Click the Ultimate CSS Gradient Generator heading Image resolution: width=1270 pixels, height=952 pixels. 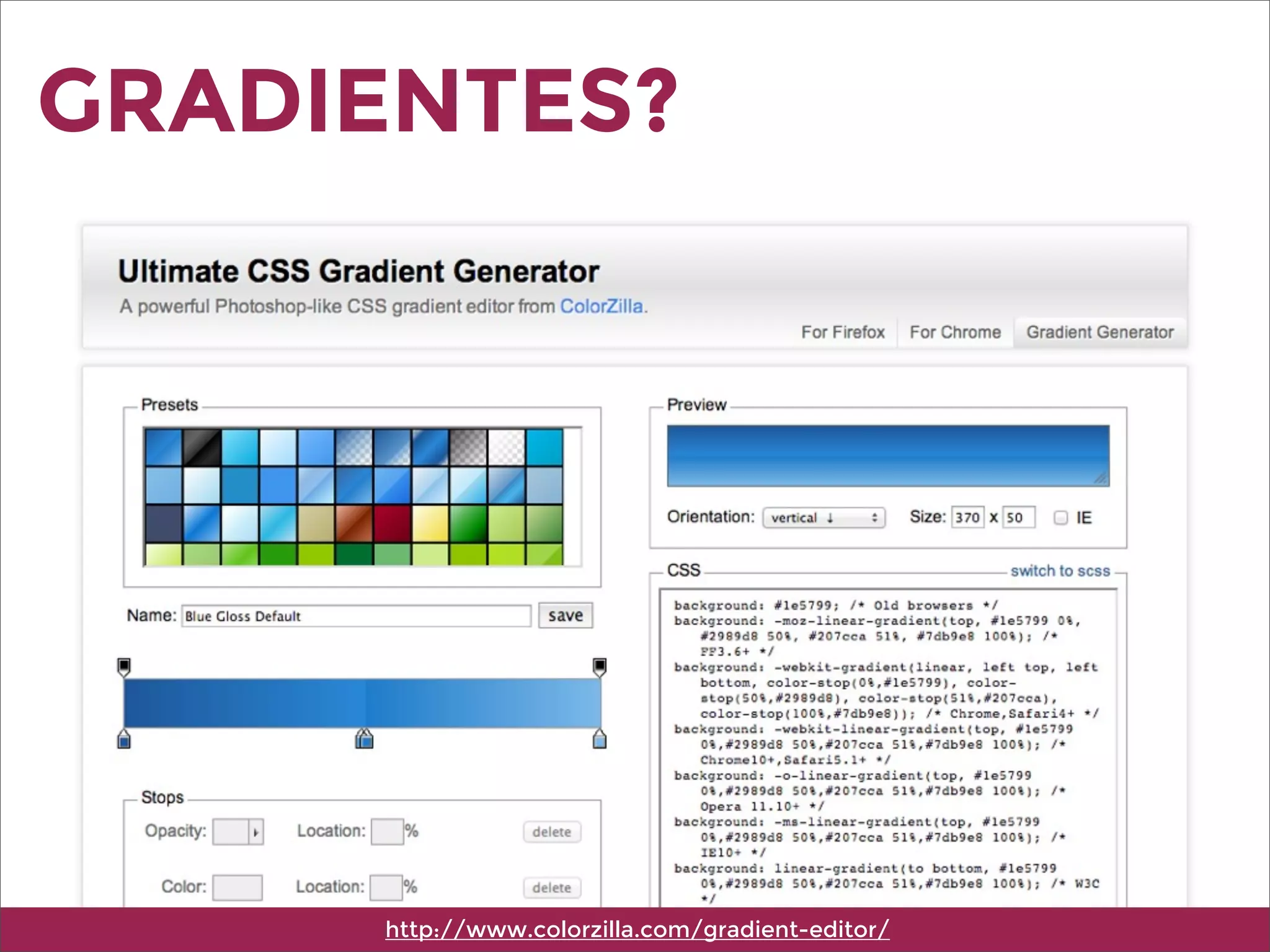point(358,271)
